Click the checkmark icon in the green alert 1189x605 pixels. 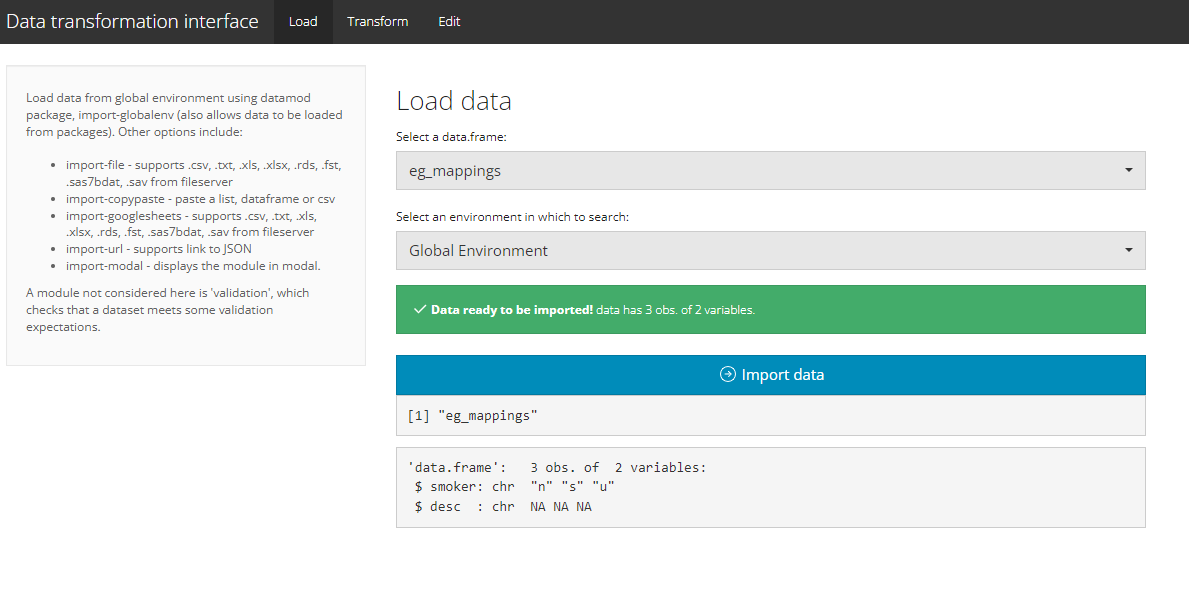click(x=420, y=310)
